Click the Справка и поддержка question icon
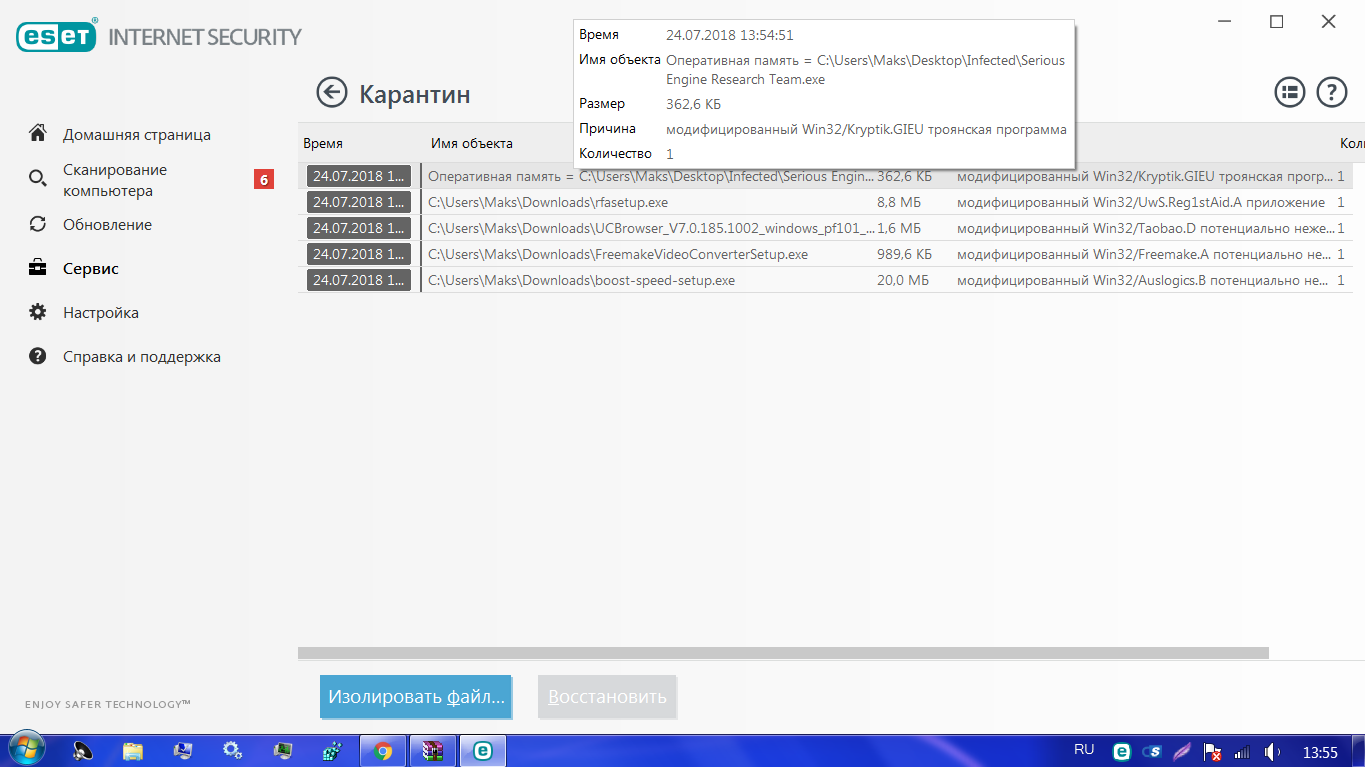1365x767 pixels. tap(38, 356)
